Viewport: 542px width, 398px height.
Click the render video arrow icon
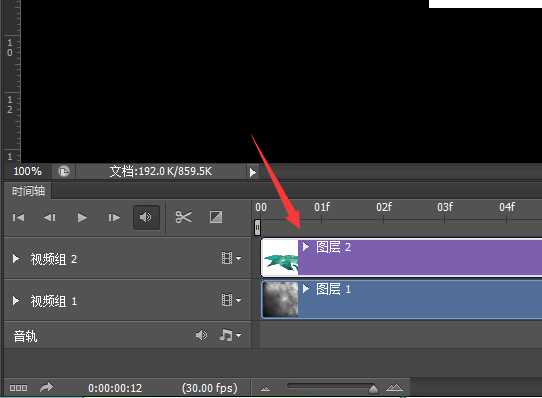(46, 387)
